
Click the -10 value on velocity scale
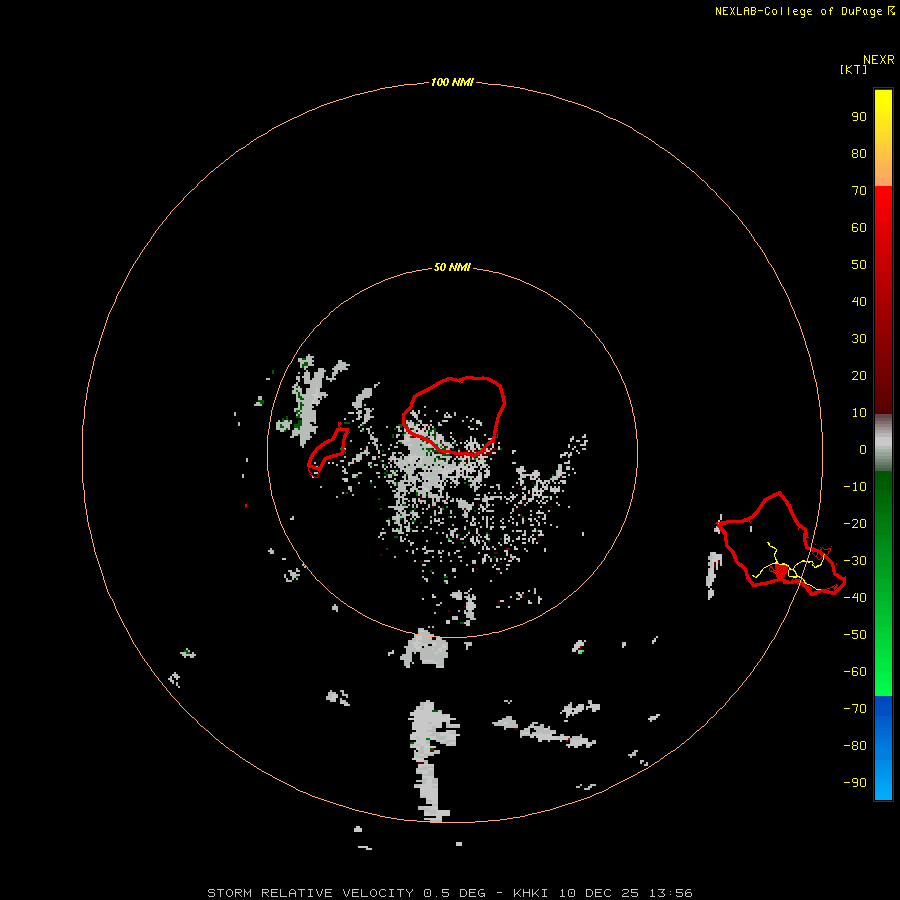[855, 487]
